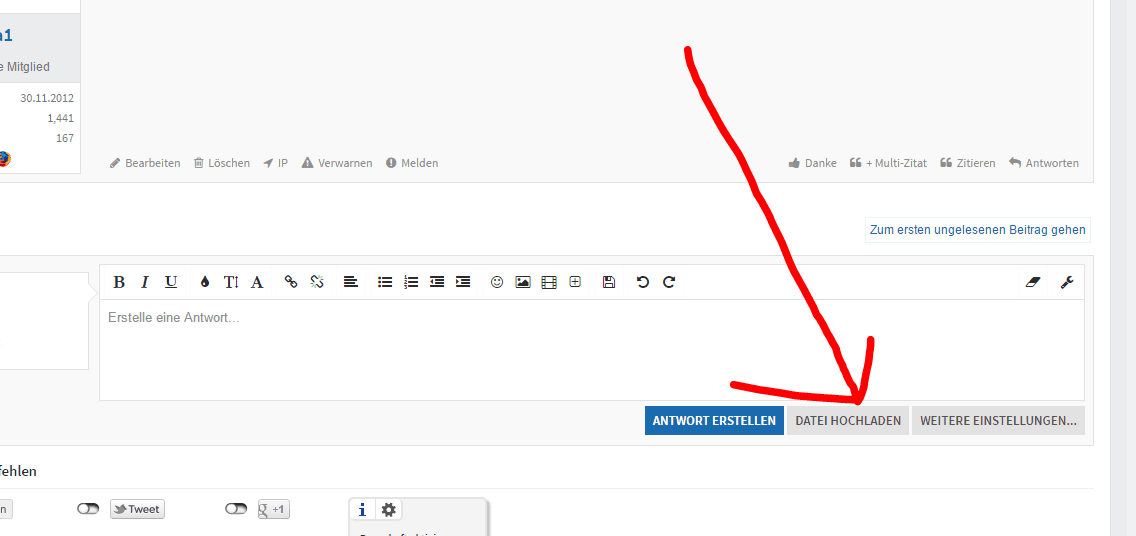Click Verwarnen to warn the user

[x=337, y=163]
